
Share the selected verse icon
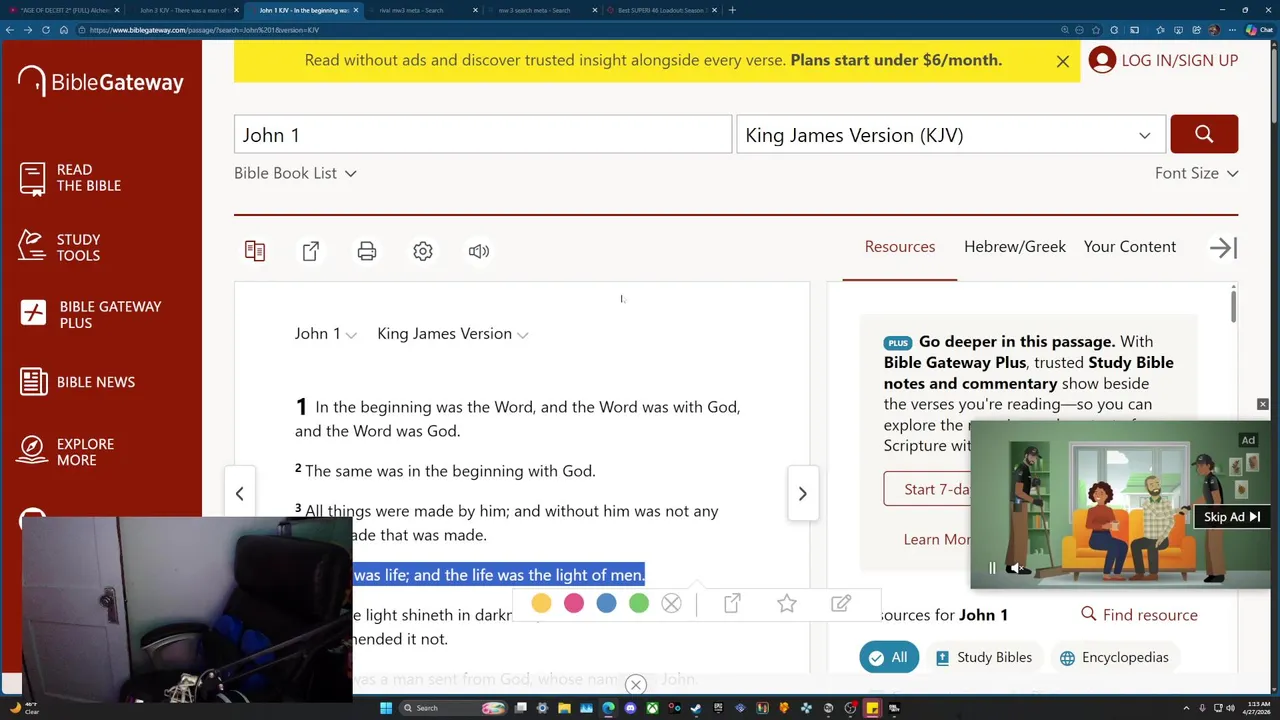732,603
